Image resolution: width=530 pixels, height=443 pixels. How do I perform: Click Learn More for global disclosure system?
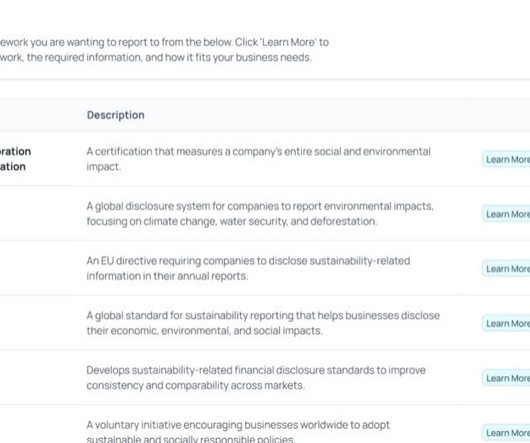coord(506,214)
